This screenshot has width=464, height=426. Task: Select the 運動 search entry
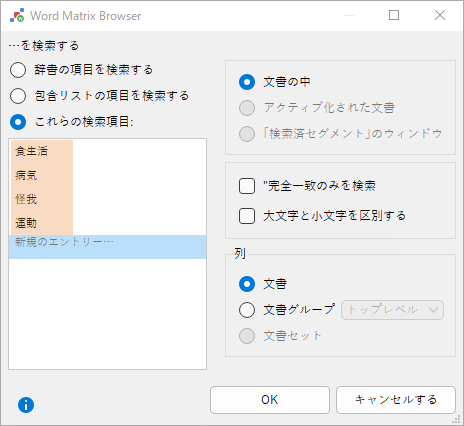point(42,223)
